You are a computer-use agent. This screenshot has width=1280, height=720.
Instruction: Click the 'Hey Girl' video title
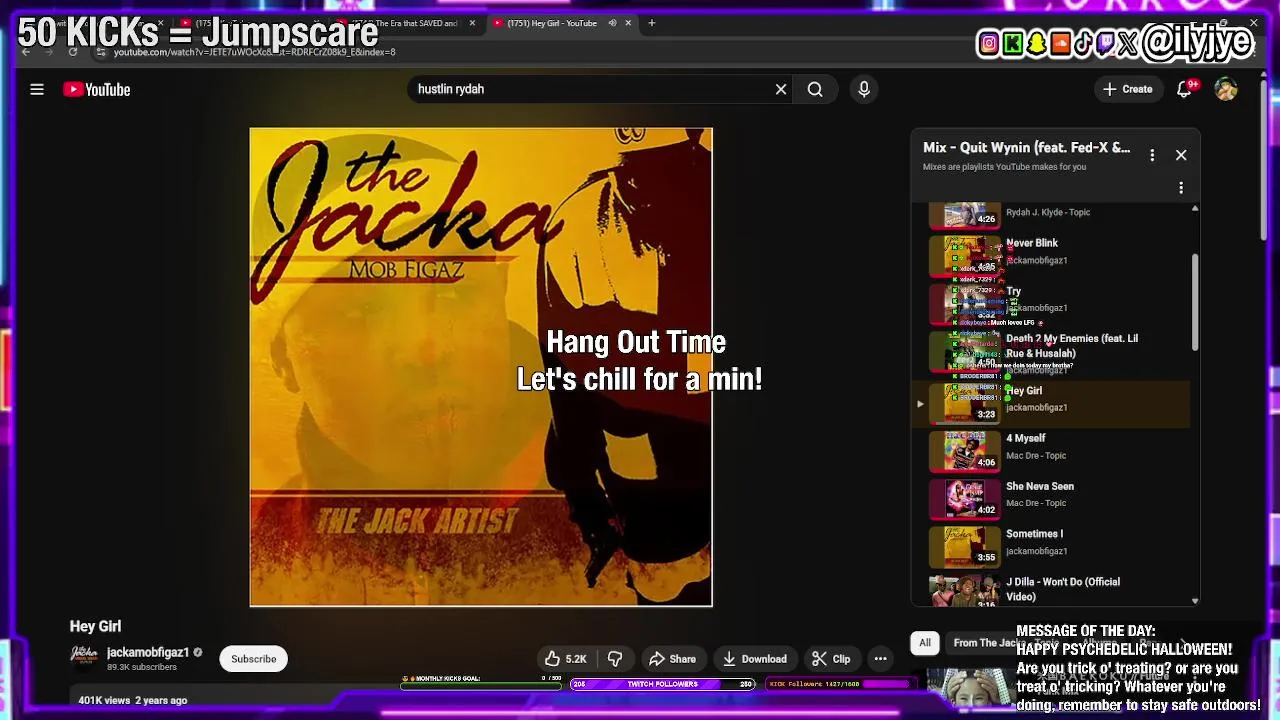[x=95, y=626]
